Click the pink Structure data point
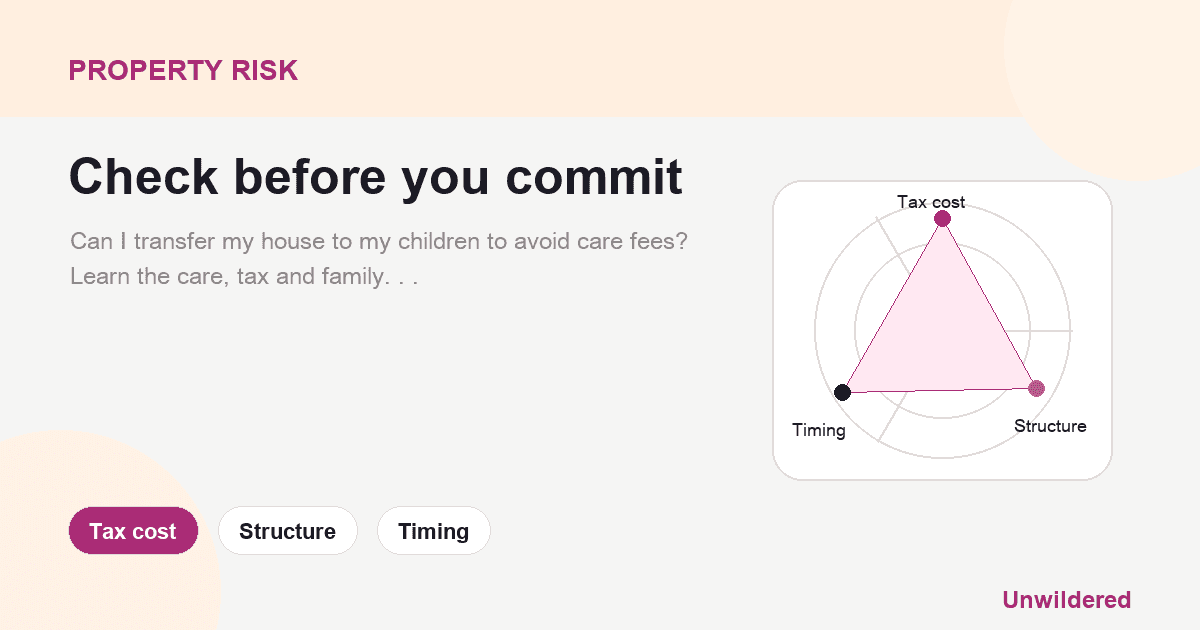Screen dimensions: 1200x630 click(1036, 388)
